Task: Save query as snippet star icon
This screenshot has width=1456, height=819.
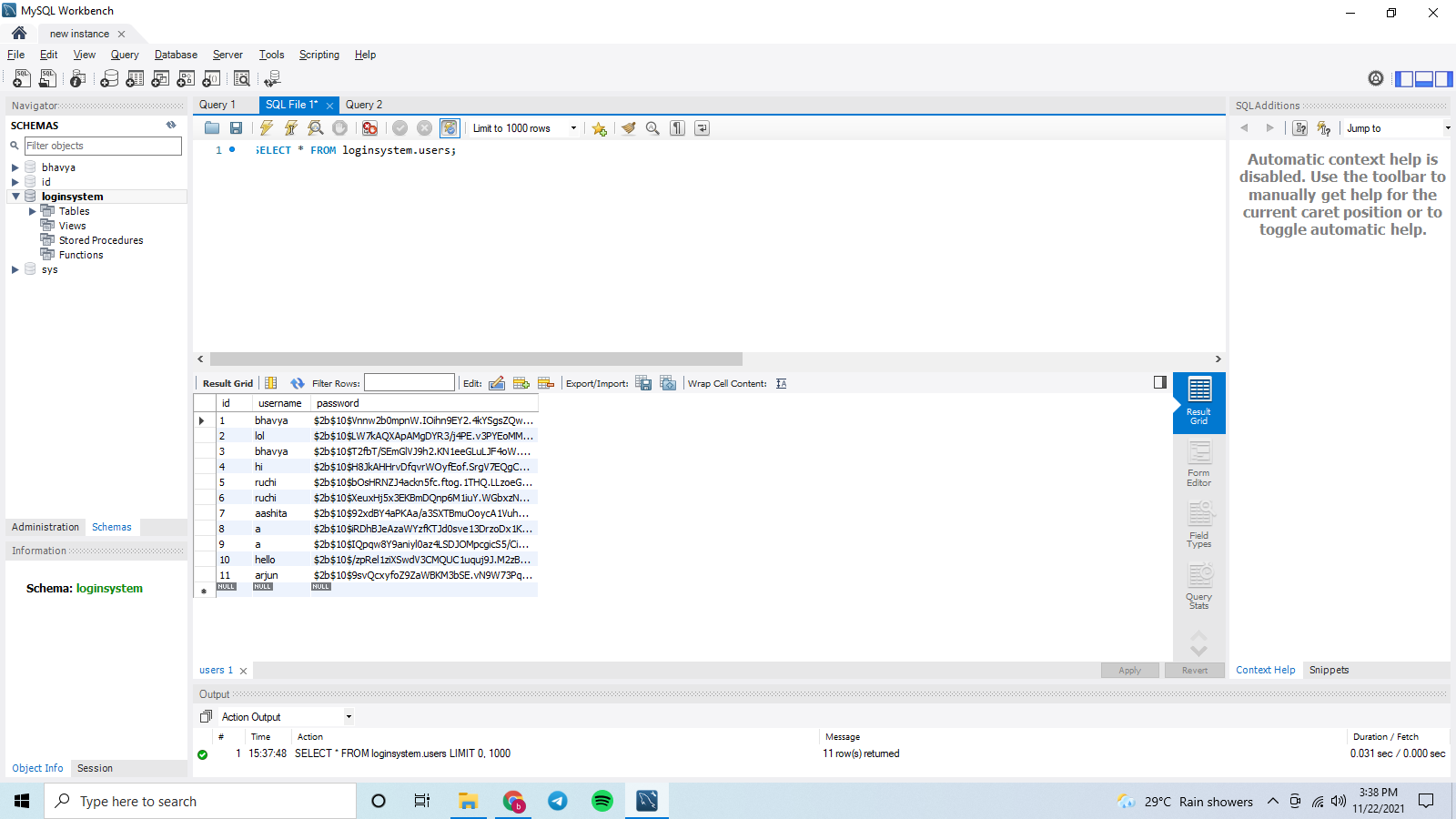Action: coord(599,128)
